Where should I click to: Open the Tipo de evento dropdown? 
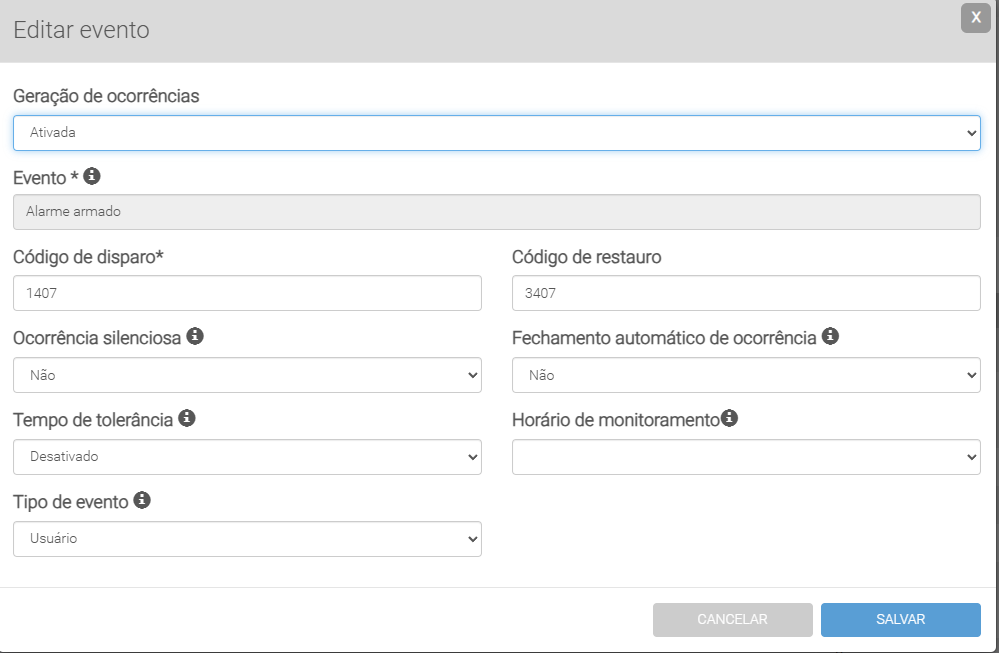[x=247, y=539]
